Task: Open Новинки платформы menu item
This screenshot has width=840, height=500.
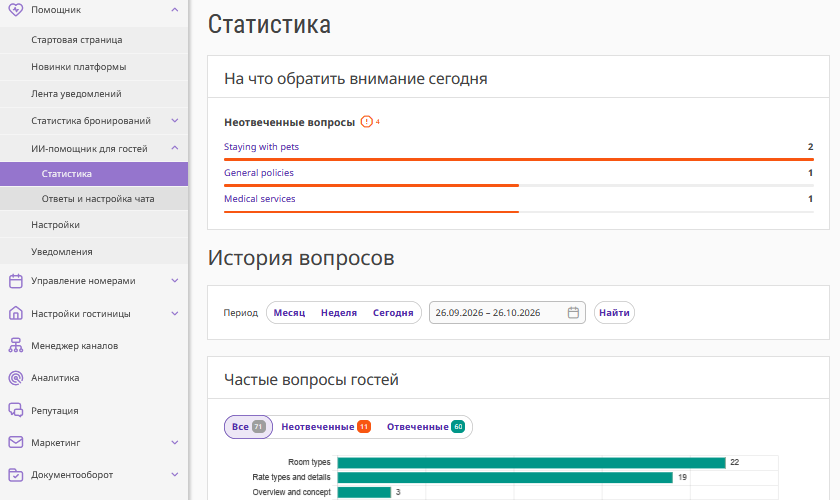Action: coord(94,67)
